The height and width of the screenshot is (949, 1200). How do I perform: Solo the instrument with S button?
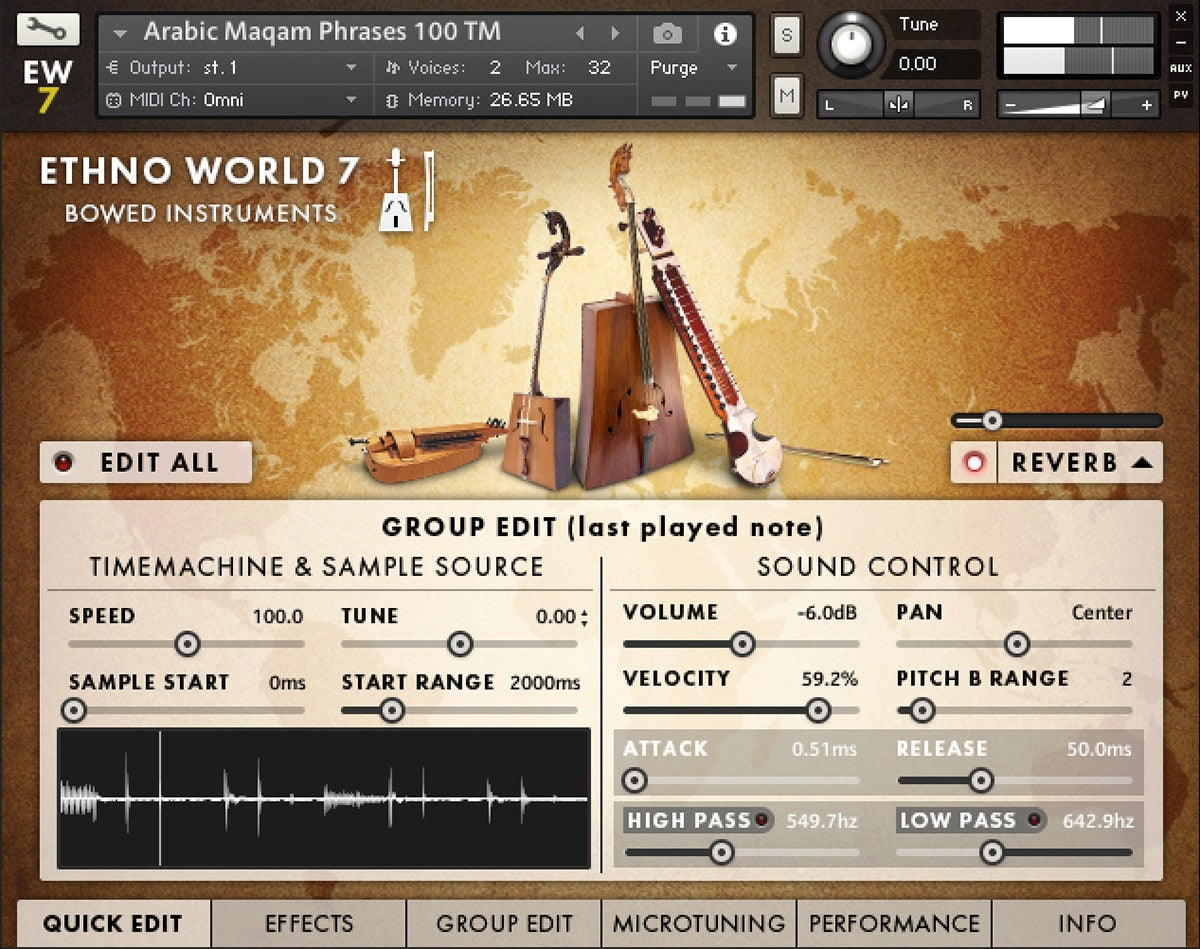click(x=786, y=35)
